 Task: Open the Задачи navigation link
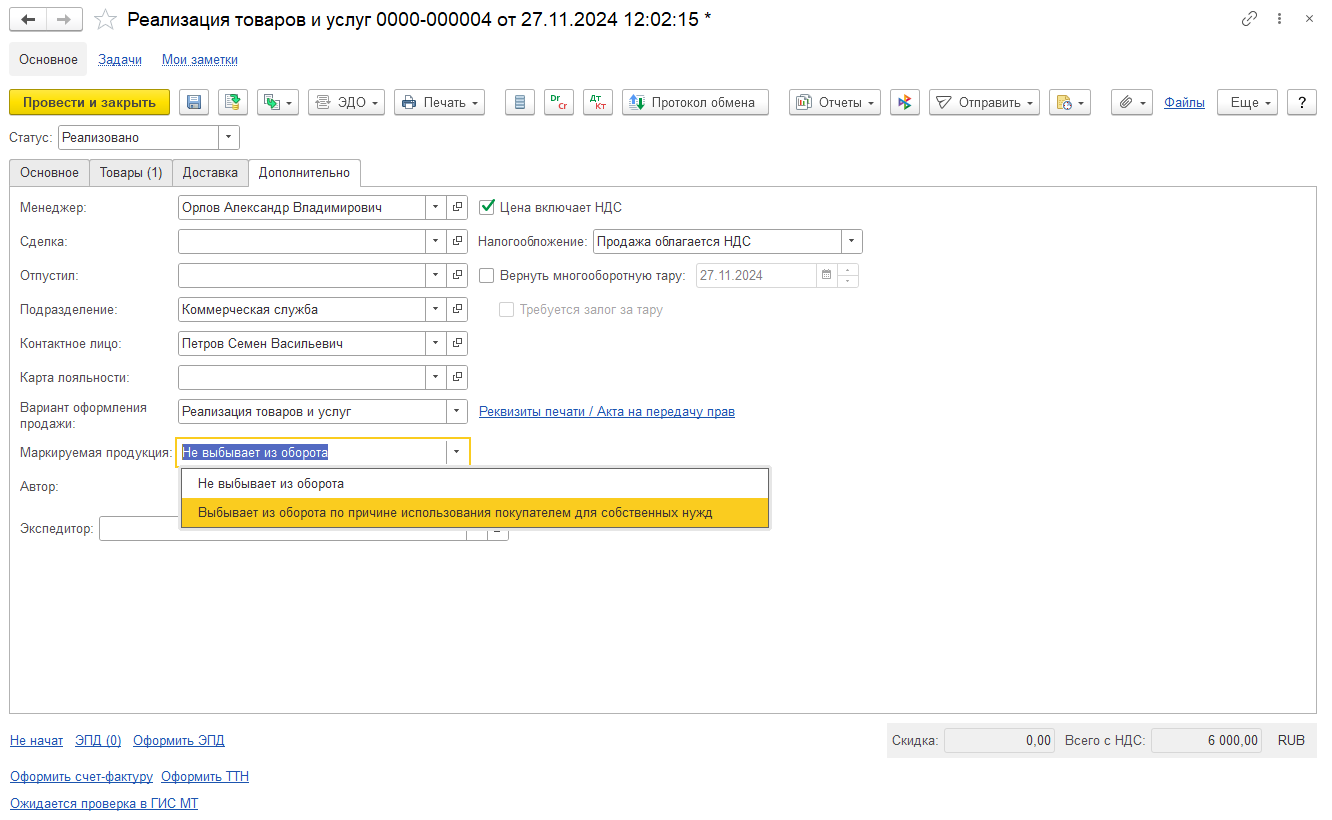tap(120, 59)
